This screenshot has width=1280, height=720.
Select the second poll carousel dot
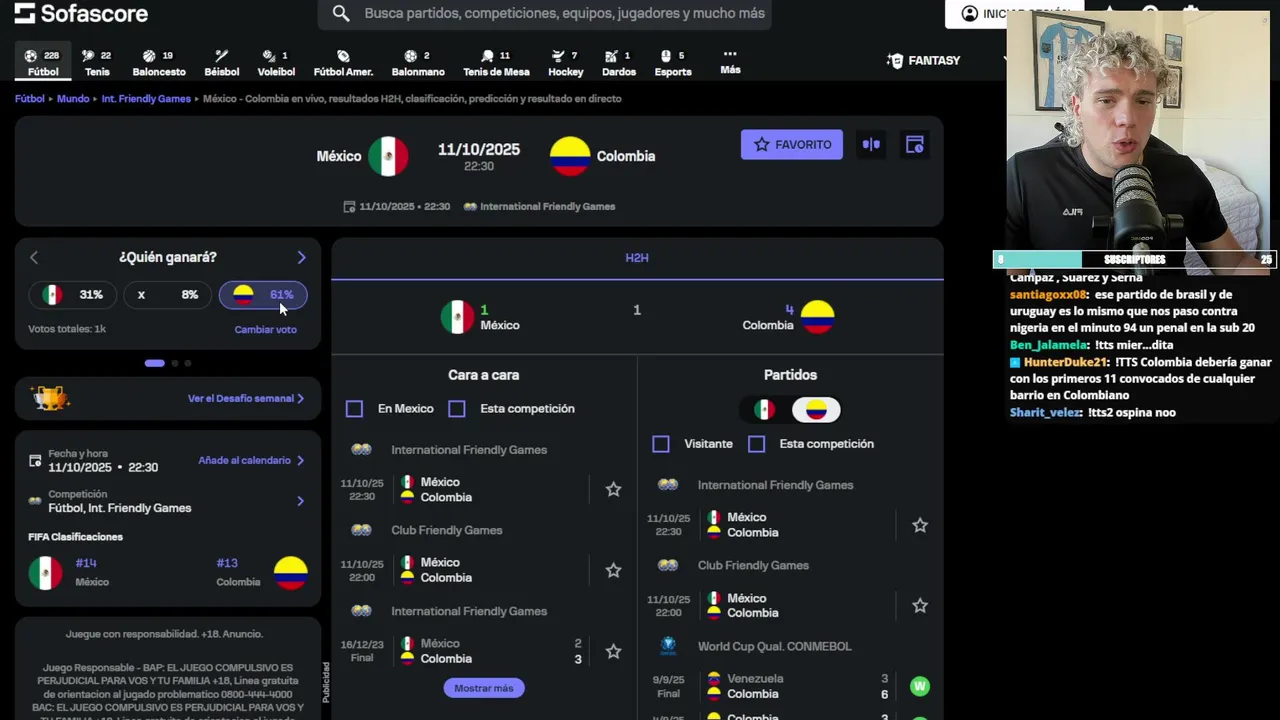[x=175, y=363]
